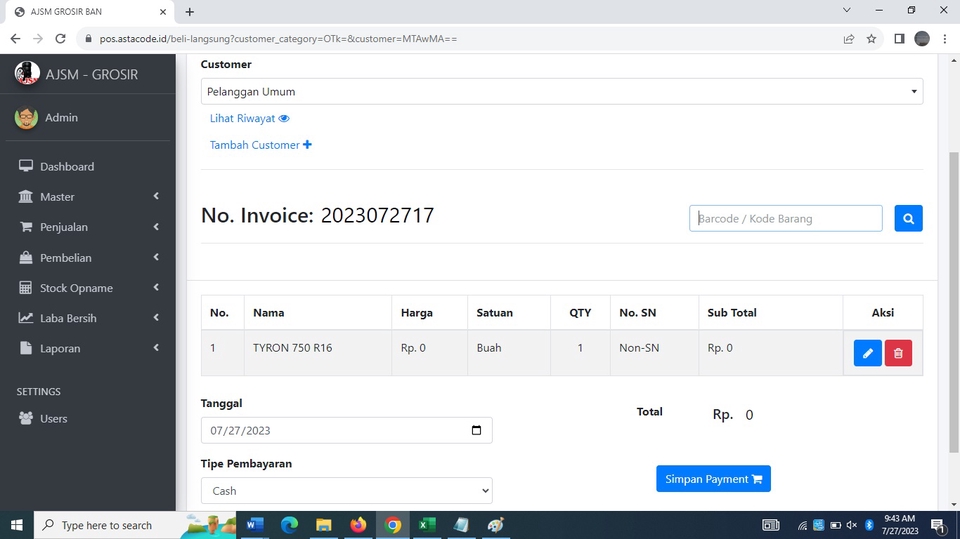
Task: Click the Tambah Customer link
Action: (261, 145)
